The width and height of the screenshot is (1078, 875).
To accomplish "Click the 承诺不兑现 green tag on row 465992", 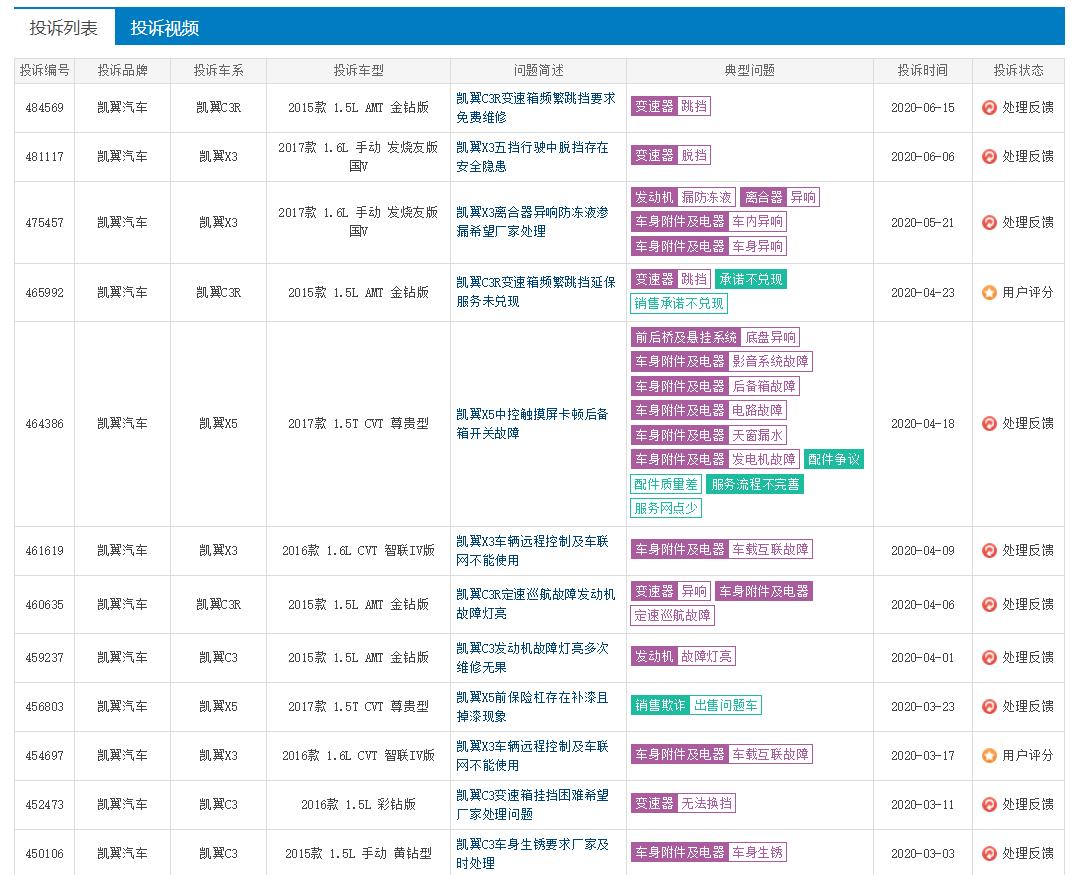I will point(749,279).
